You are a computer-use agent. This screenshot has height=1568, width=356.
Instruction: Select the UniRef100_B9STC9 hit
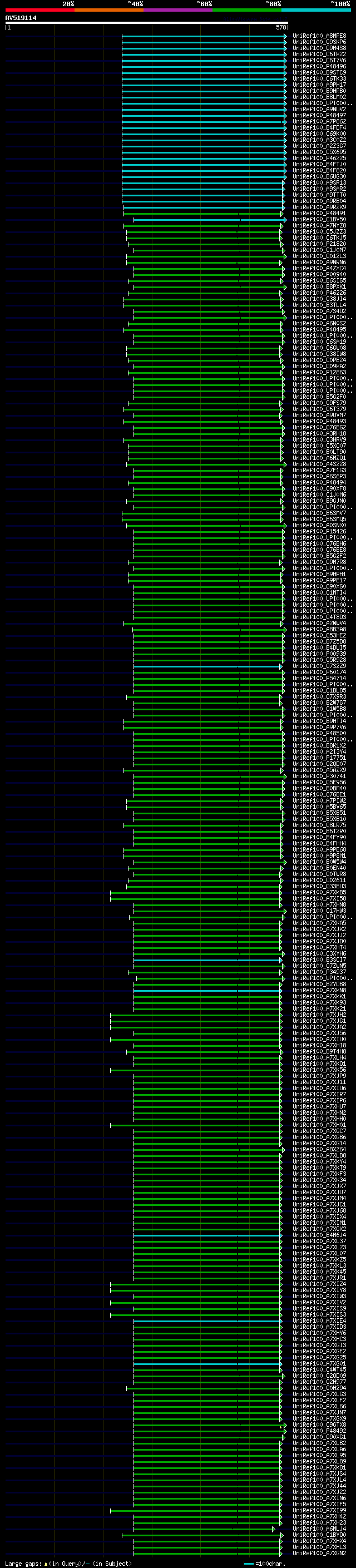[319, 73]
